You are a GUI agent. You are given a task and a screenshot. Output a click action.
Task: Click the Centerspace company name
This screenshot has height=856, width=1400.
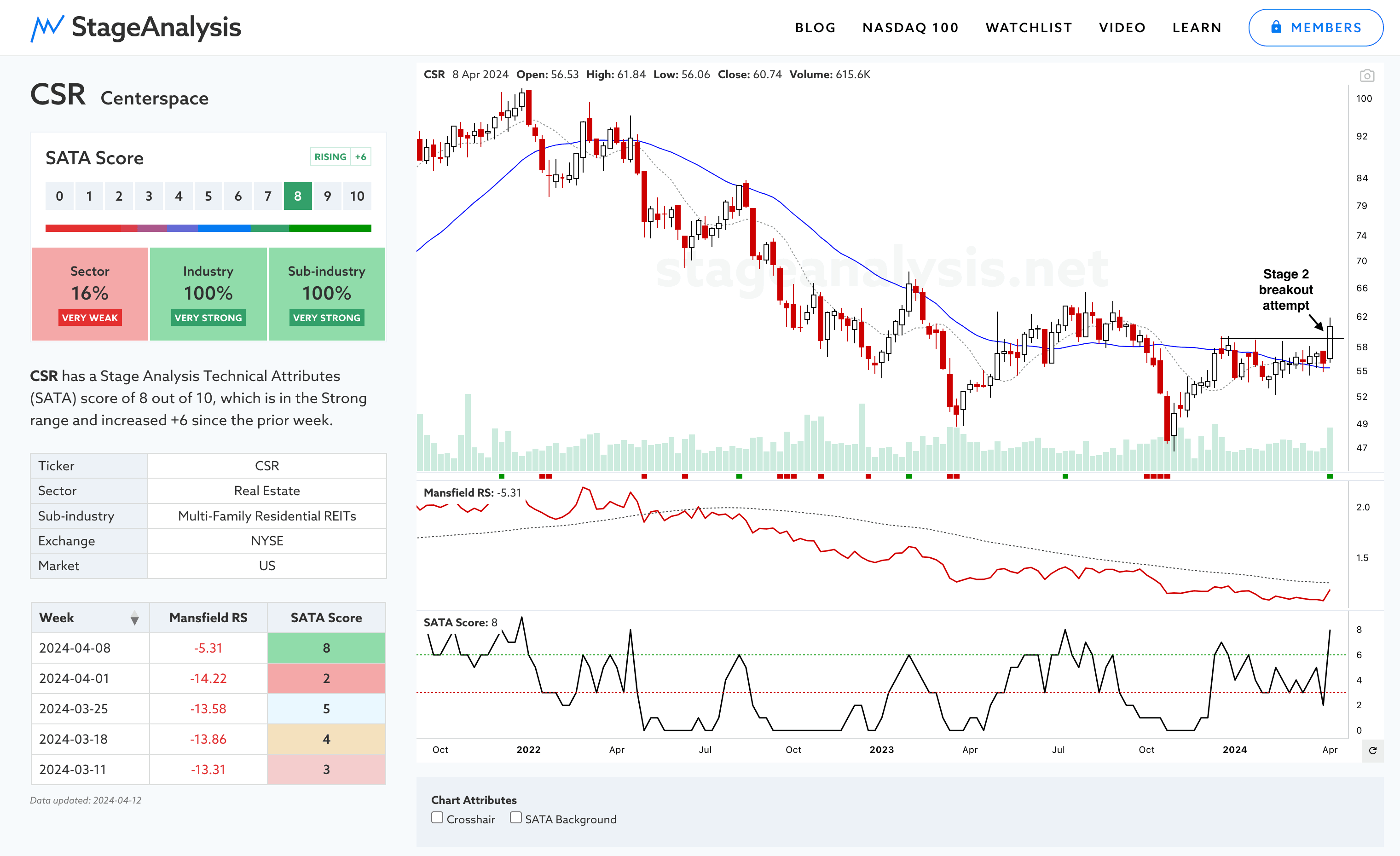155,98
